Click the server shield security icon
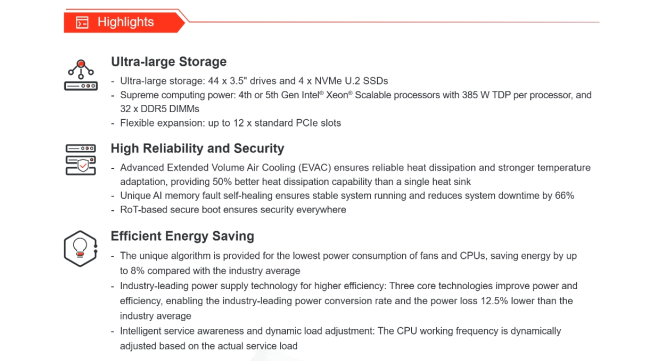 click(x=81, y=160)
